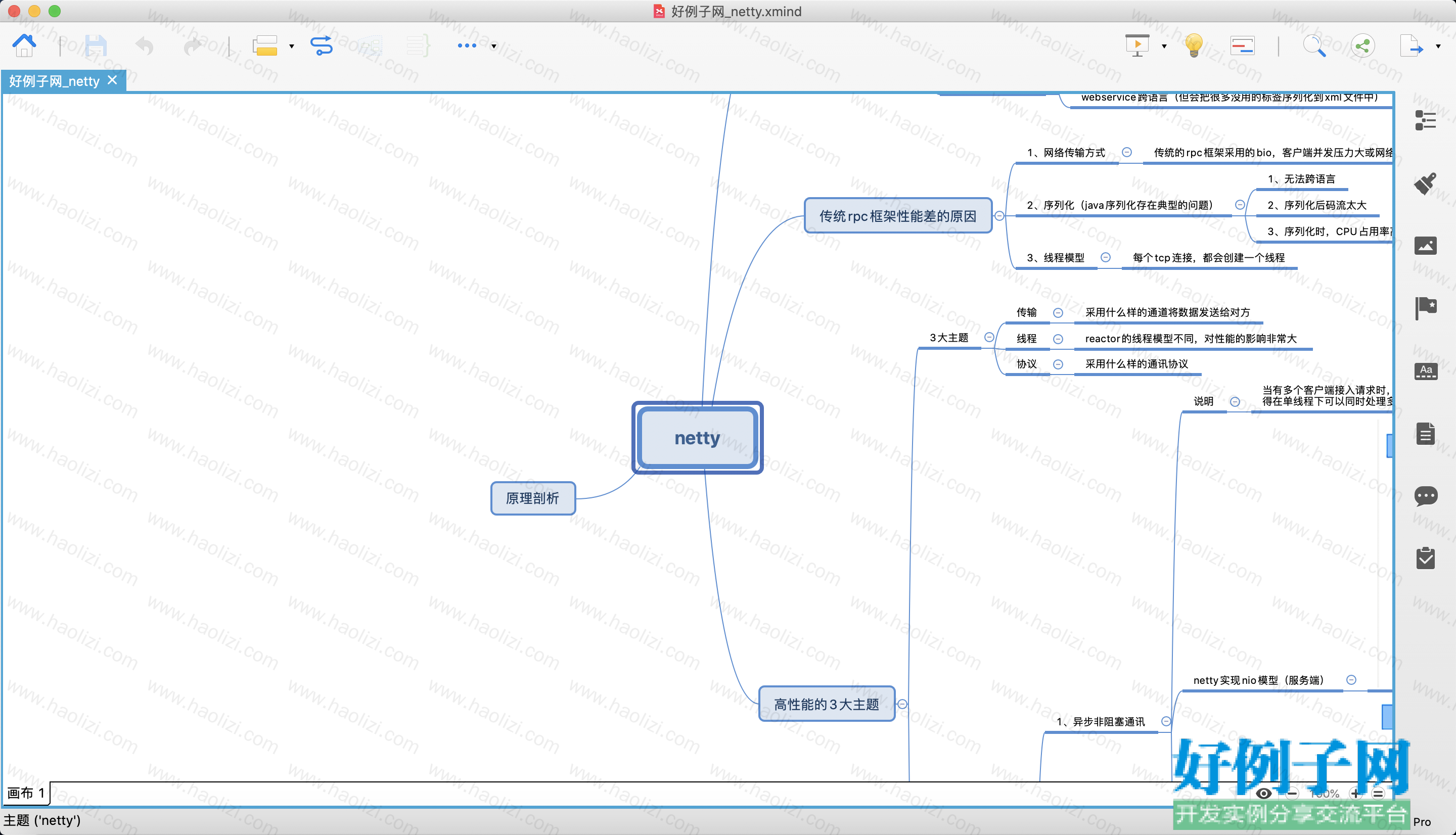Collapse the 高性能的3大主题 branch
Image resolution: width=1456 pixels, height=835 pixels.
pos(902,704)
